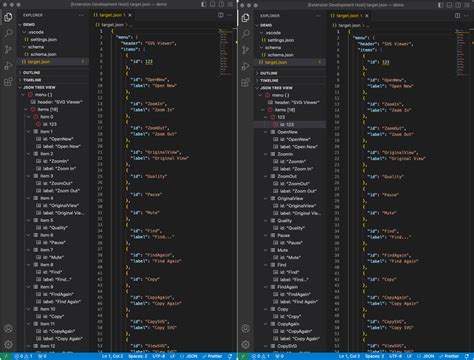474x360 pixels.
Task: Open Source Control in left window activity bar
Action: 8,49
